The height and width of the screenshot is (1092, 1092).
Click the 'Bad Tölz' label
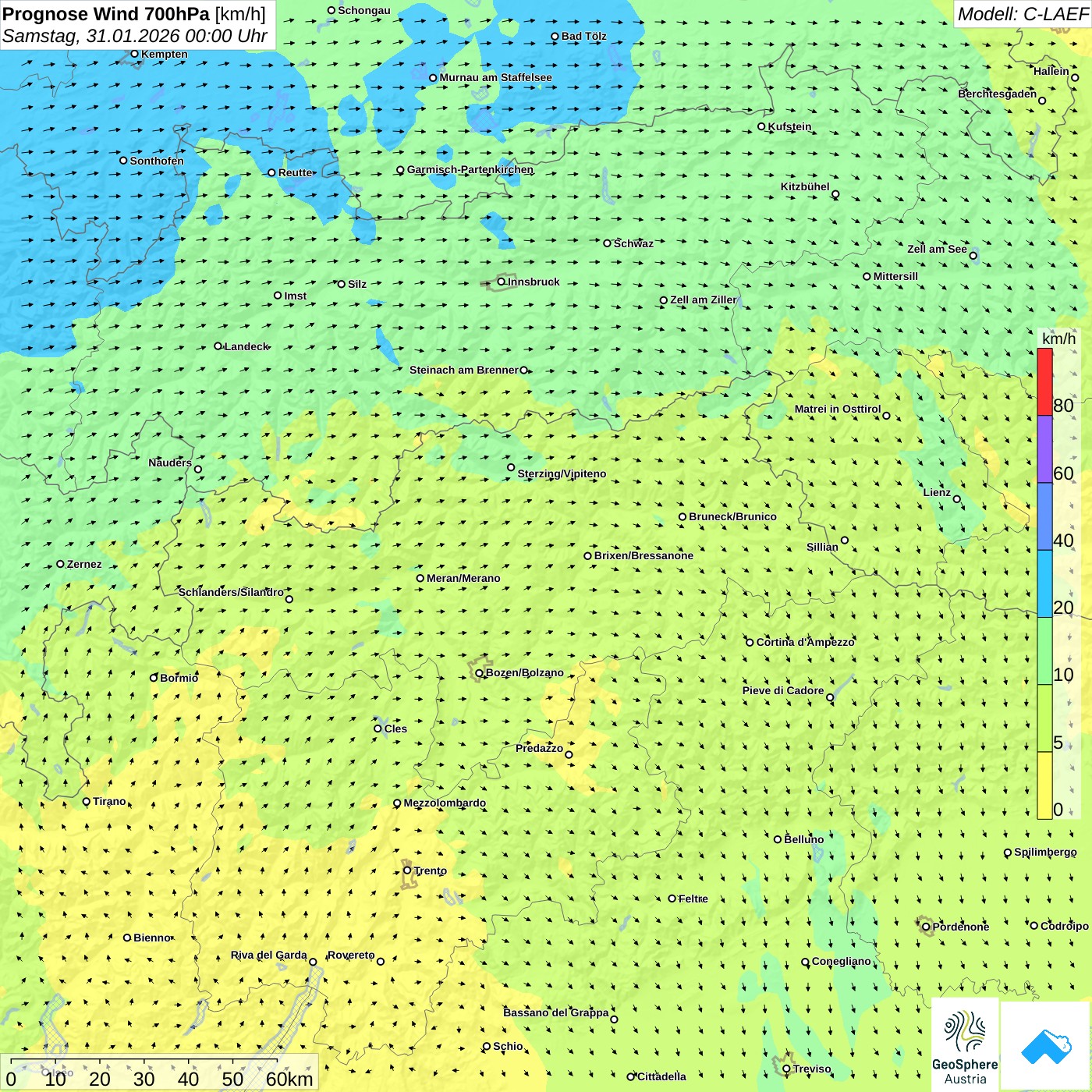pos(583,36)
